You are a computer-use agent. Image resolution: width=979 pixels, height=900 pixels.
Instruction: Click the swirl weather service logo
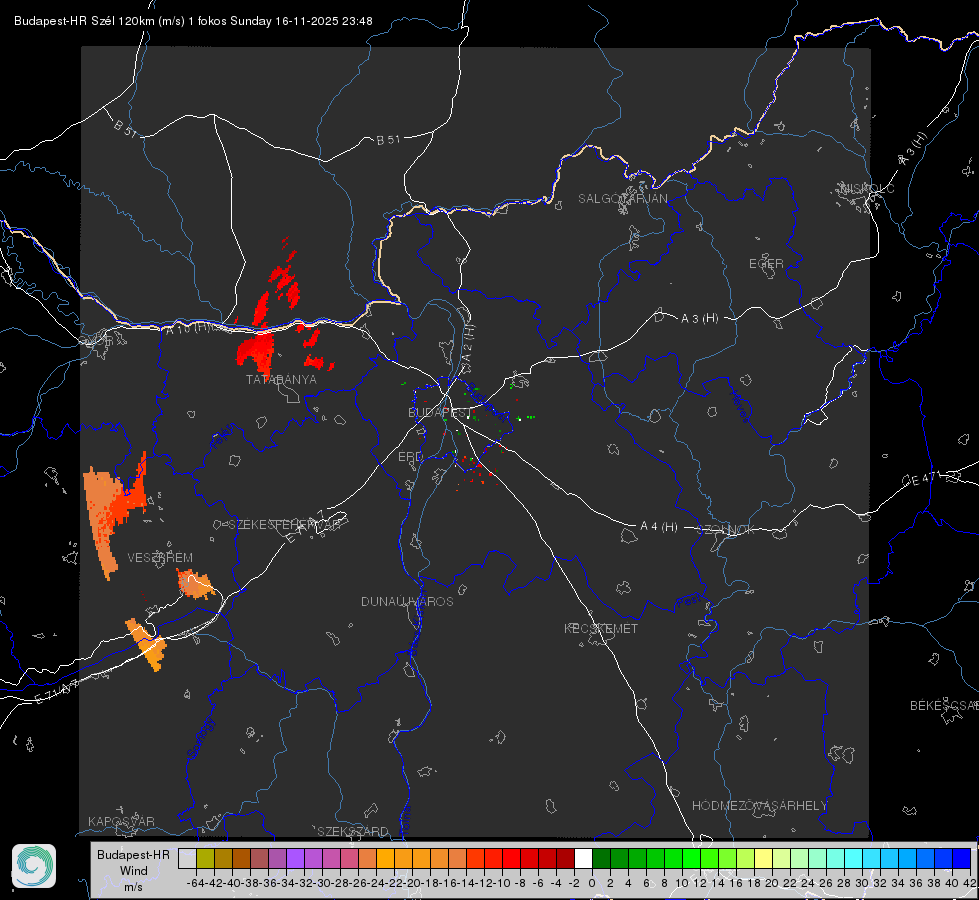point(34,866)
